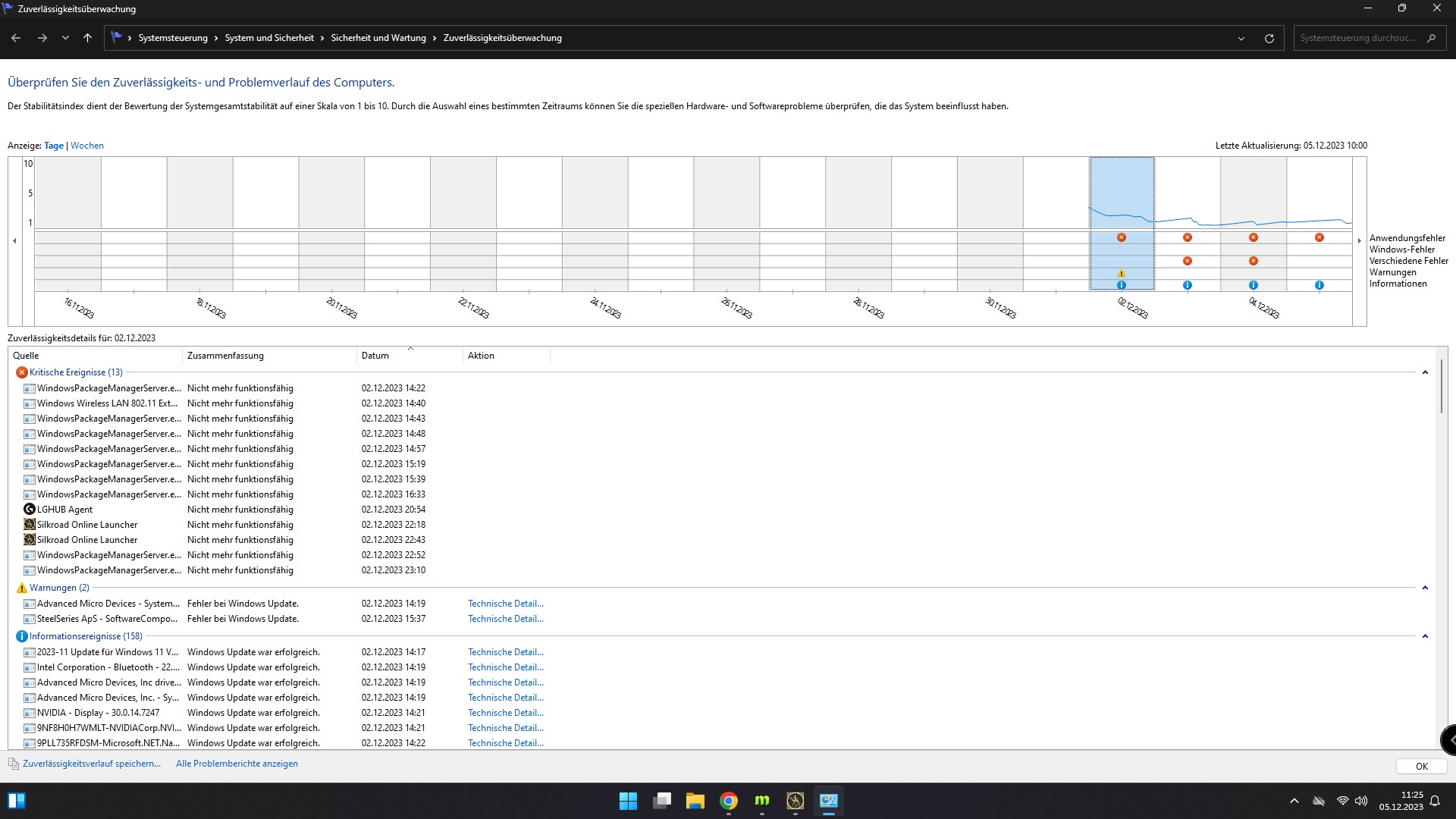Click the Zuverlässigkeitsverlauf speichern link
The image size is (1456, 819).
pyautogui.click(x=91, y=764)
